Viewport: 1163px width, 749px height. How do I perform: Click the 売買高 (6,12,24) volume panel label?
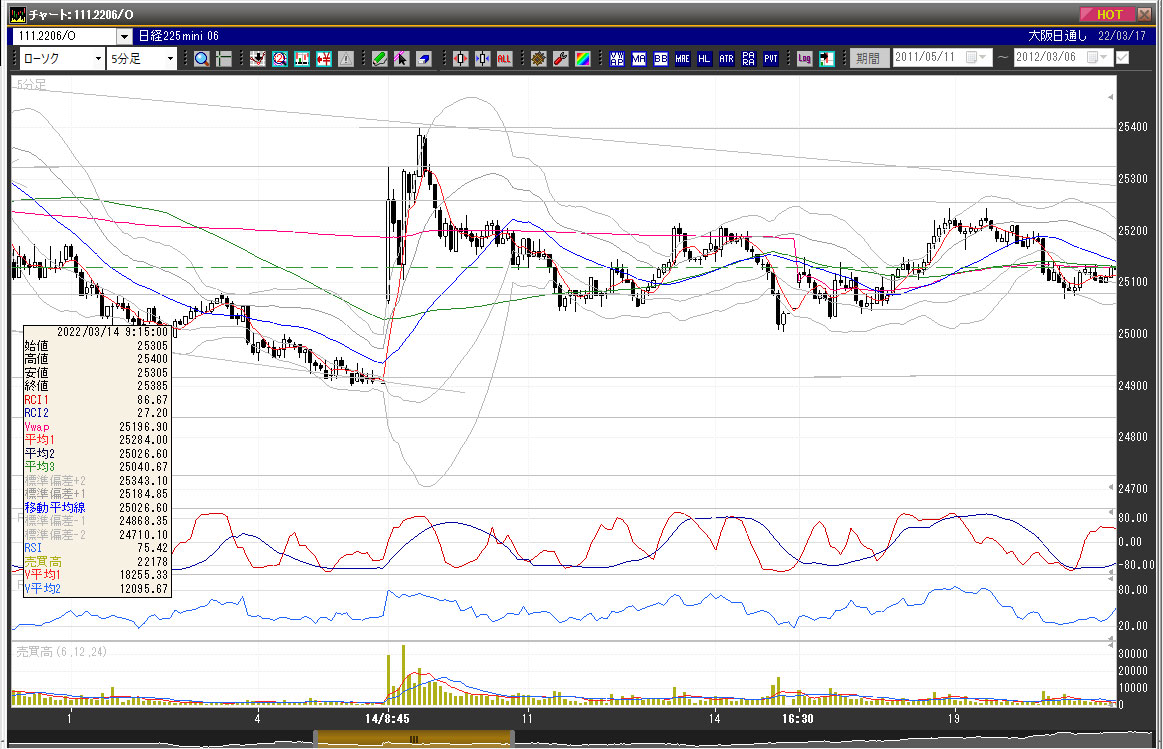tap(62, 652)
